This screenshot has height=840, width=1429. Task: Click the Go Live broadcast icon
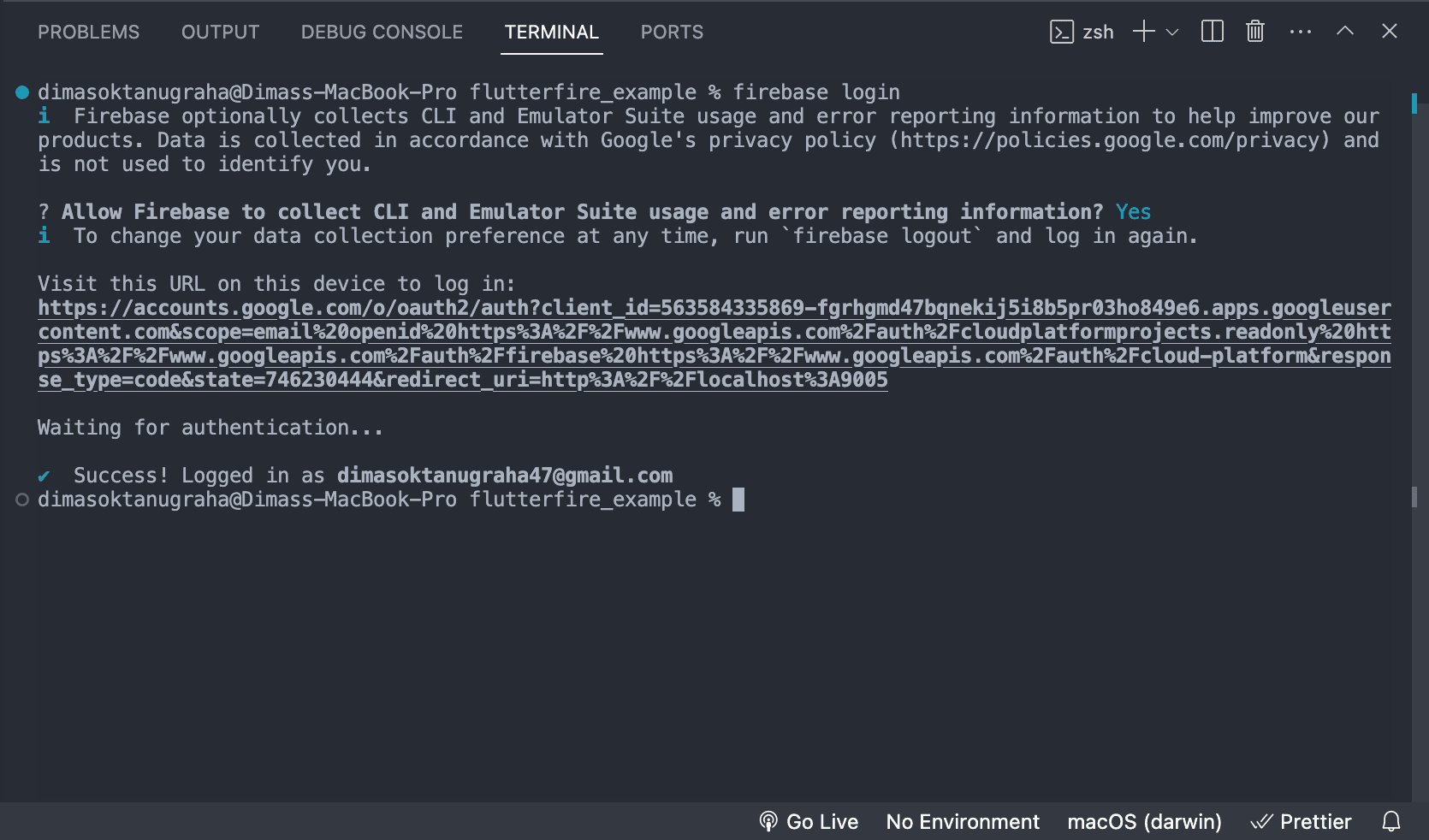[x=768, y=822]
